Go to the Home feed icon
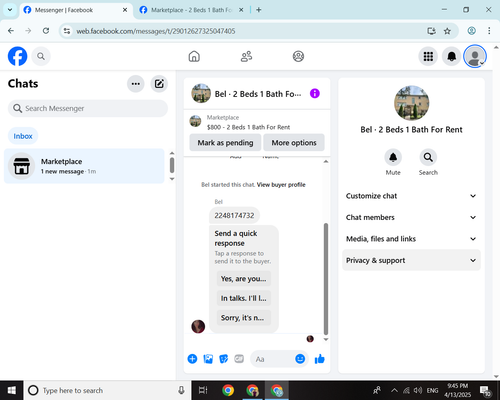This screenshot has height=400, width=500. [194, 56]
